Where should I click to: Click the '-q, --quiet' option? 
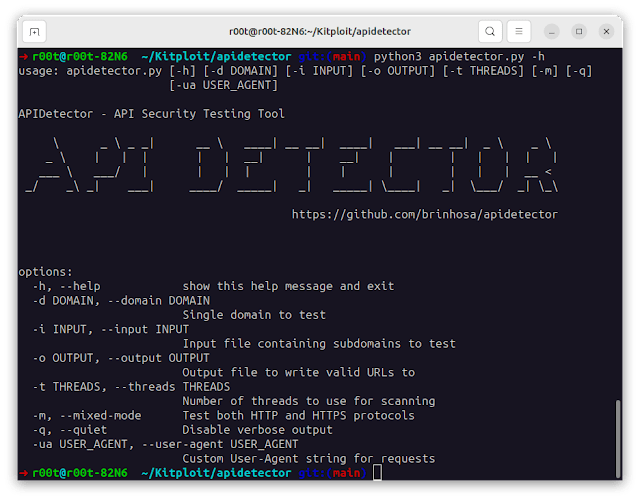click(x=70, y=429)
